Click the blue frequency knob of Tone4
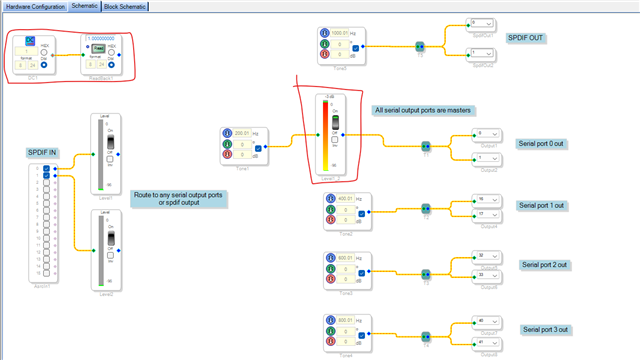The width and height of the screenshot is (640, 360). (331, 320)
